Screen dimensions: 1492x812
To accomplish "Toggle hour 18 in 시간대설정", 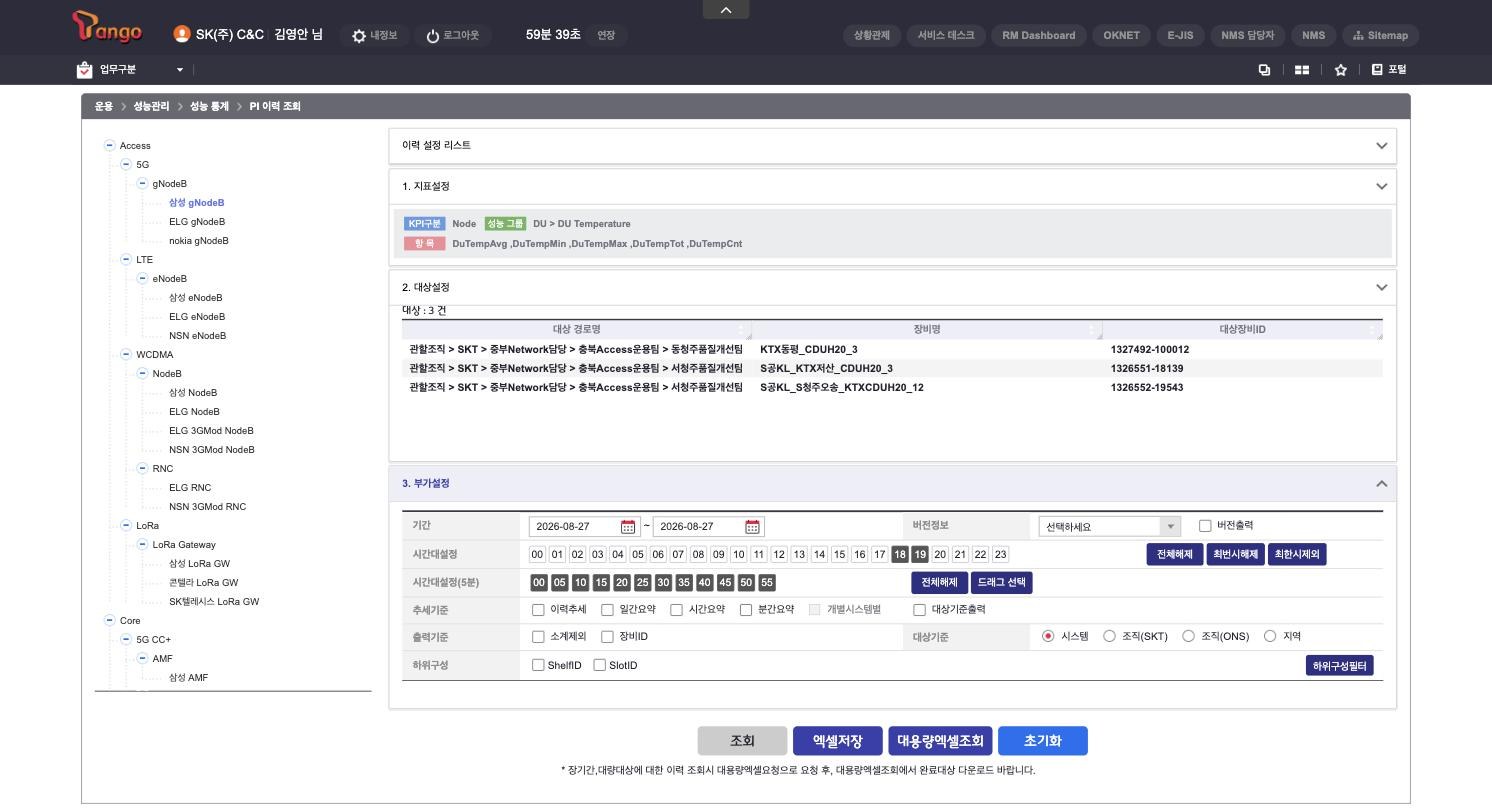I will (900, 555).
